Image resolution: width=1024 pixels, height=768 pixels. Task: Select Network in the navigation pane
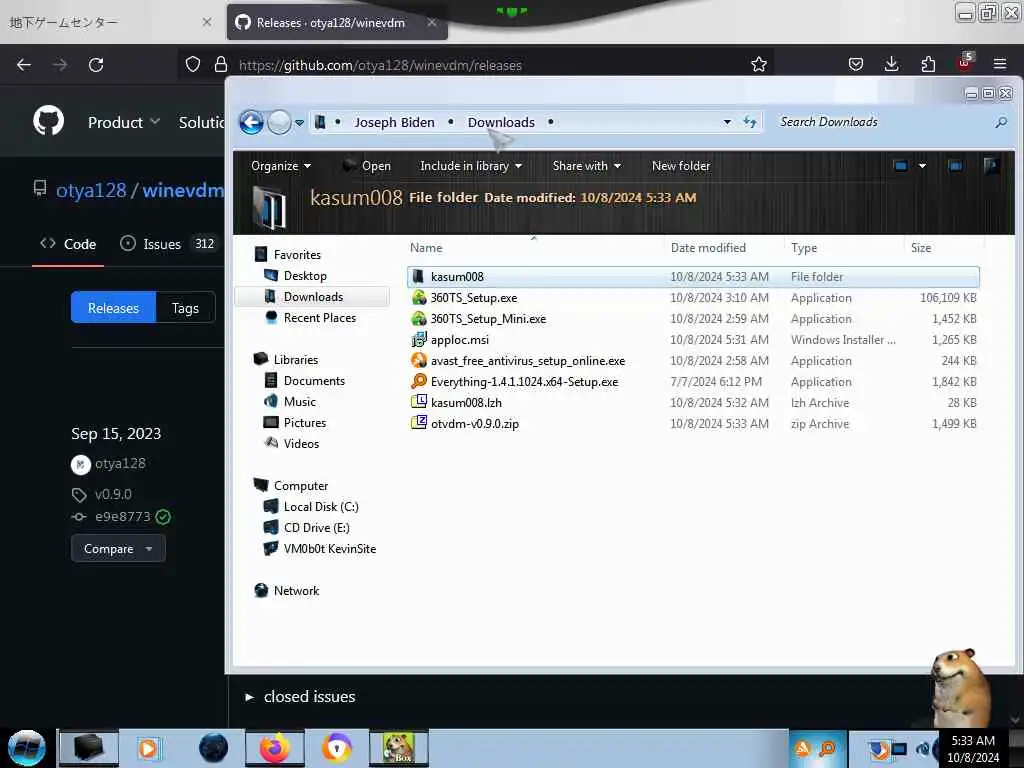coord(296,590)
